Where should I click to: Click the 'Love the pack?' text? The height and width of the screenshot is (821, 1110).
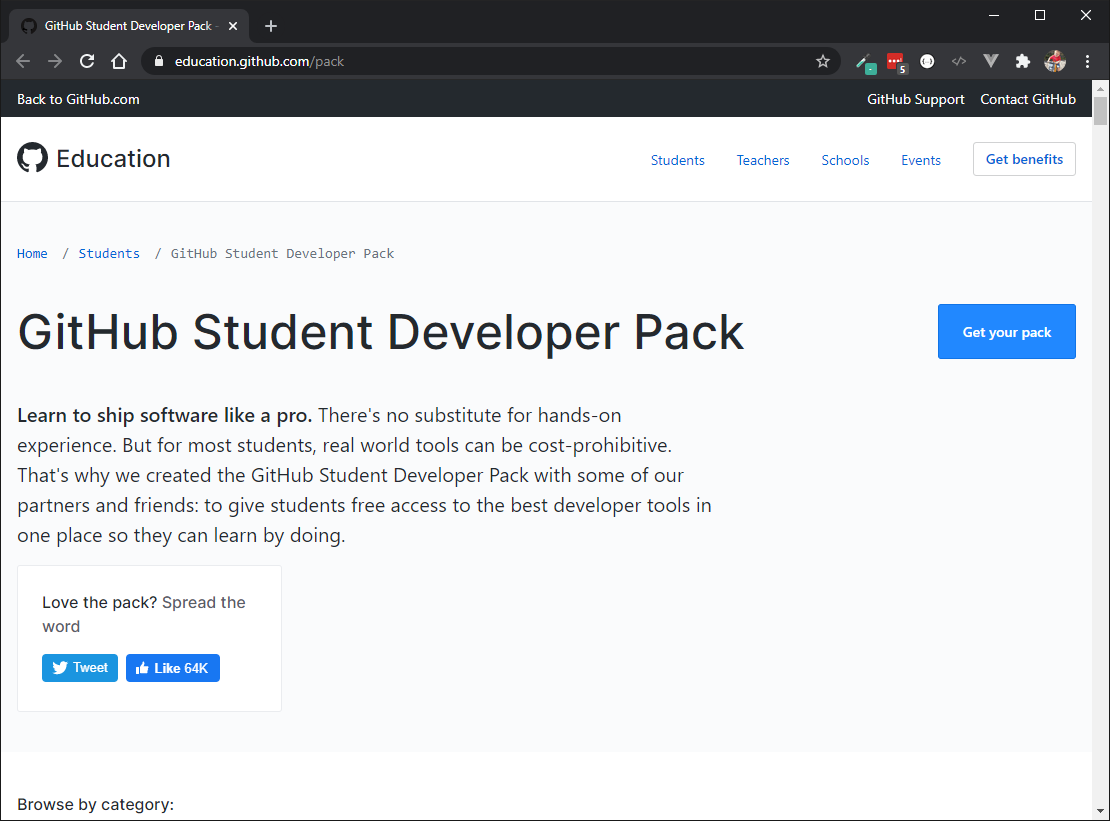[x=99, y=602]
